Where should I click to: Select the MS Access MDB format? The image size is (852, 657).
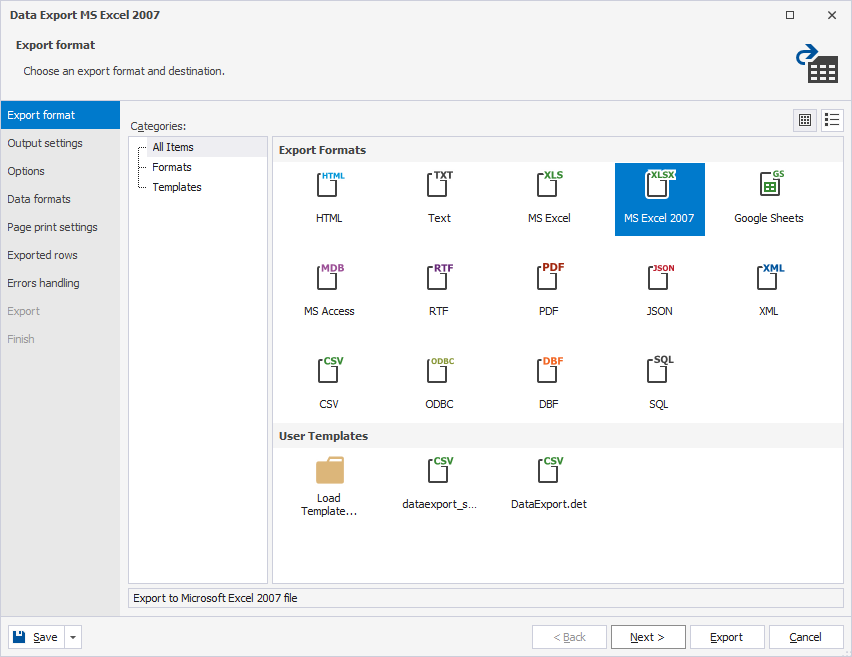pyautogui.click(x=329, y=281)
